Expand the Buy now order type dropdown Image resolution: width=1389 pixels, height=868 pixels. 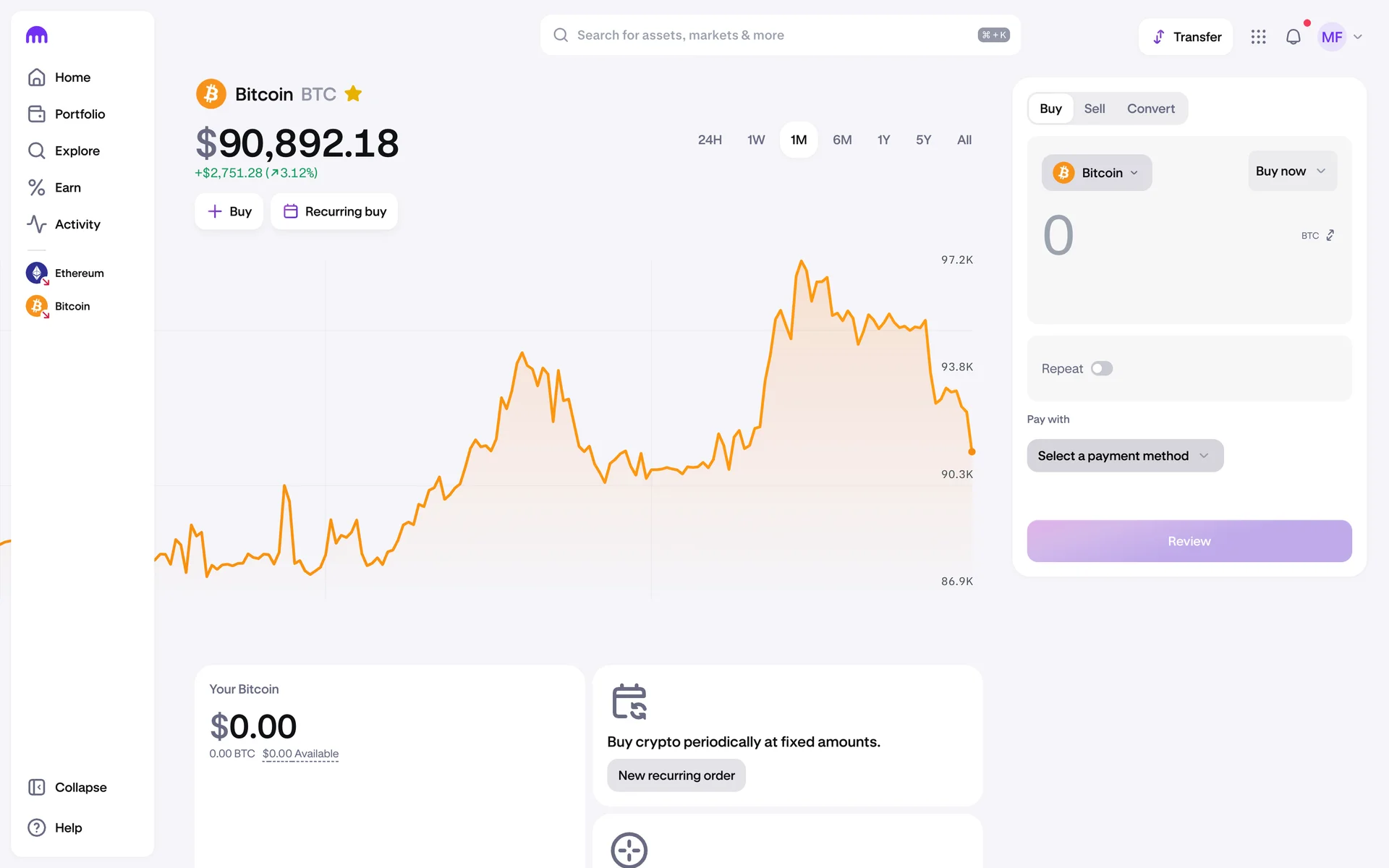point(1291,171)
